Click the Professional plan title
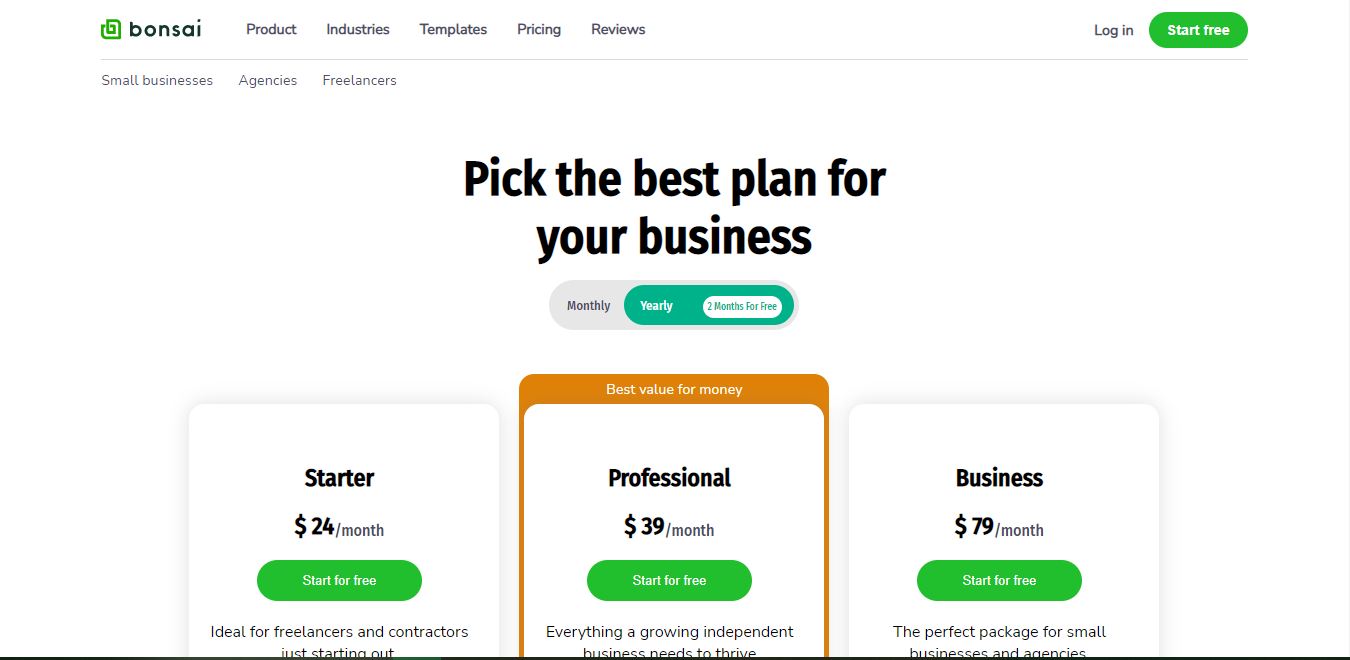This screenshot has height=660, width=1350. point(669,478)
